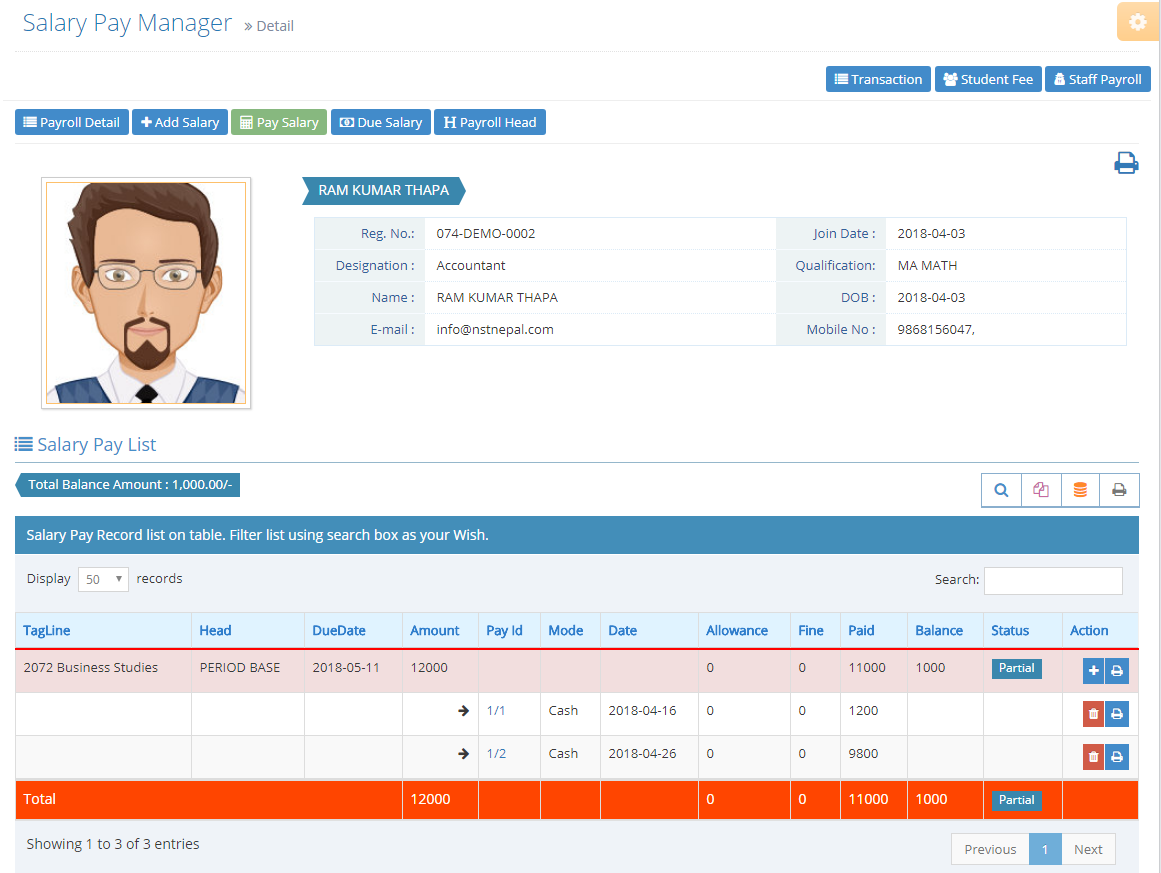Print payment 1/2 receipt icon

coord(1117,757)
